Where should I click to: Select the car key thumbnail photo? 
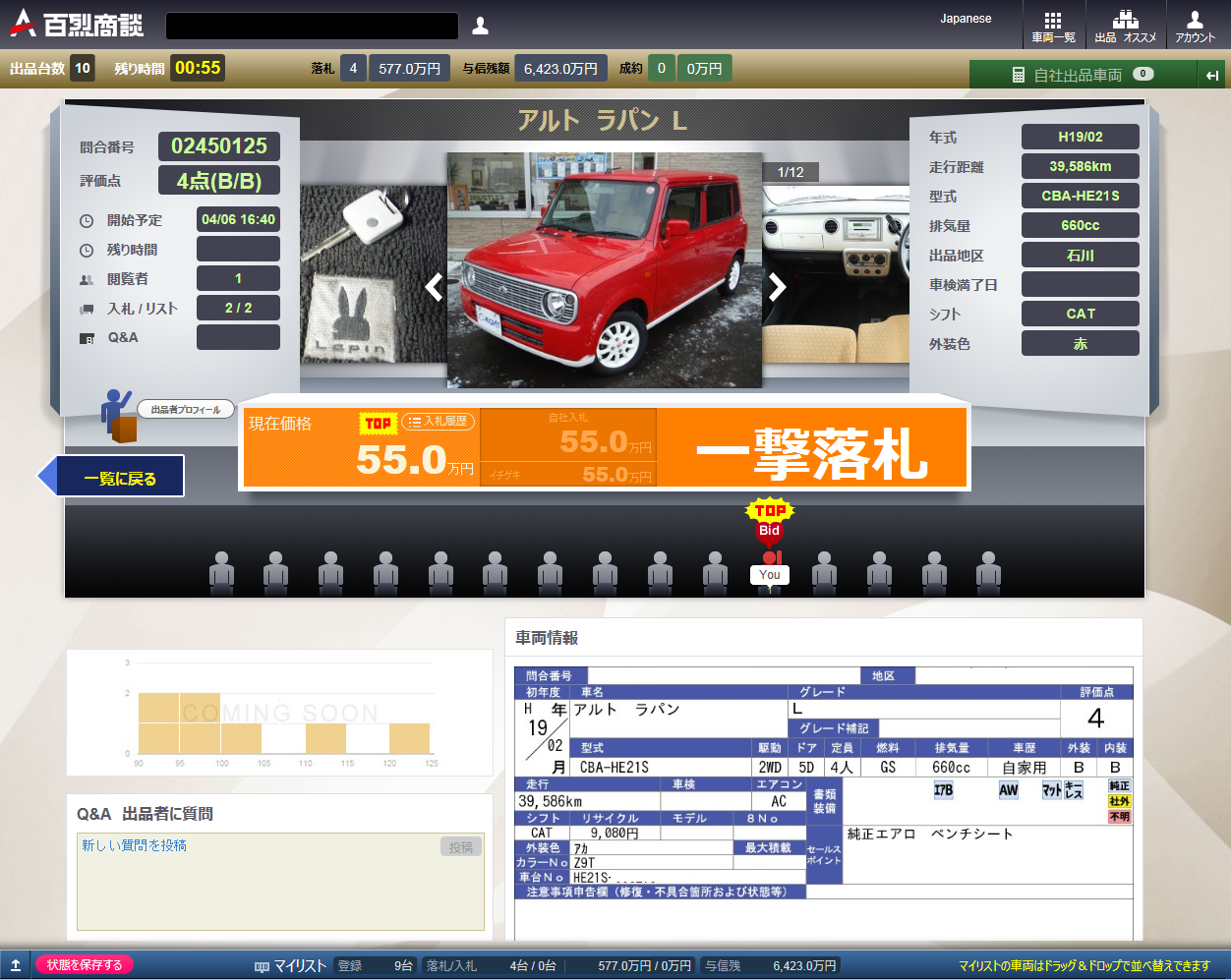coord(374,273)
